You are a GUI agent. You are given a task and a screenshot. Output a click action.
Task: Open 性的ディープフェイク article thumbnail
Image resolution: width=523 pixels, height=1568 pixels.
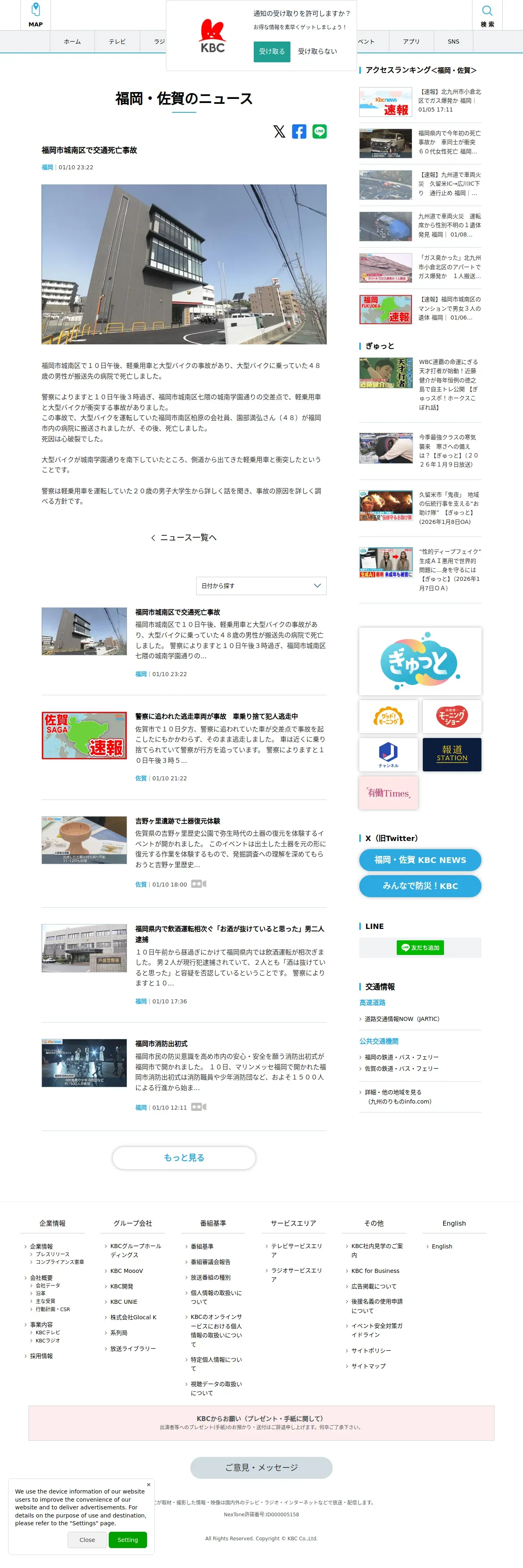coord(385,563)
